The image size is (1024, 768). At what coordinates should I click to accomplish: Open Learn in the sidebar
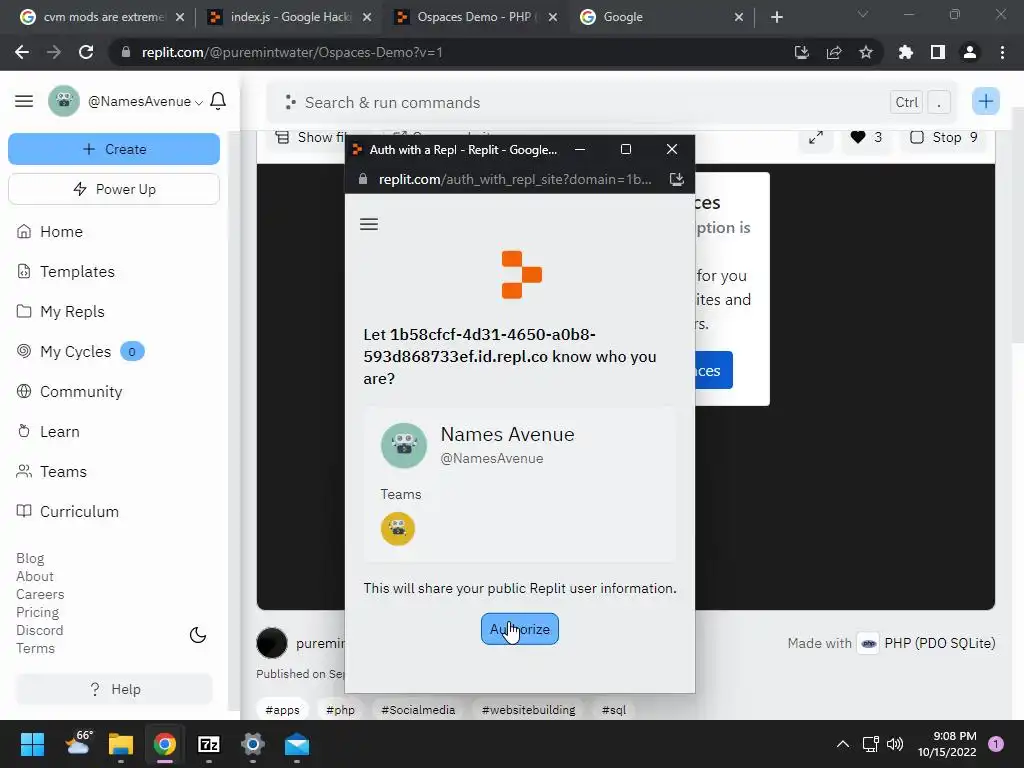48,432
